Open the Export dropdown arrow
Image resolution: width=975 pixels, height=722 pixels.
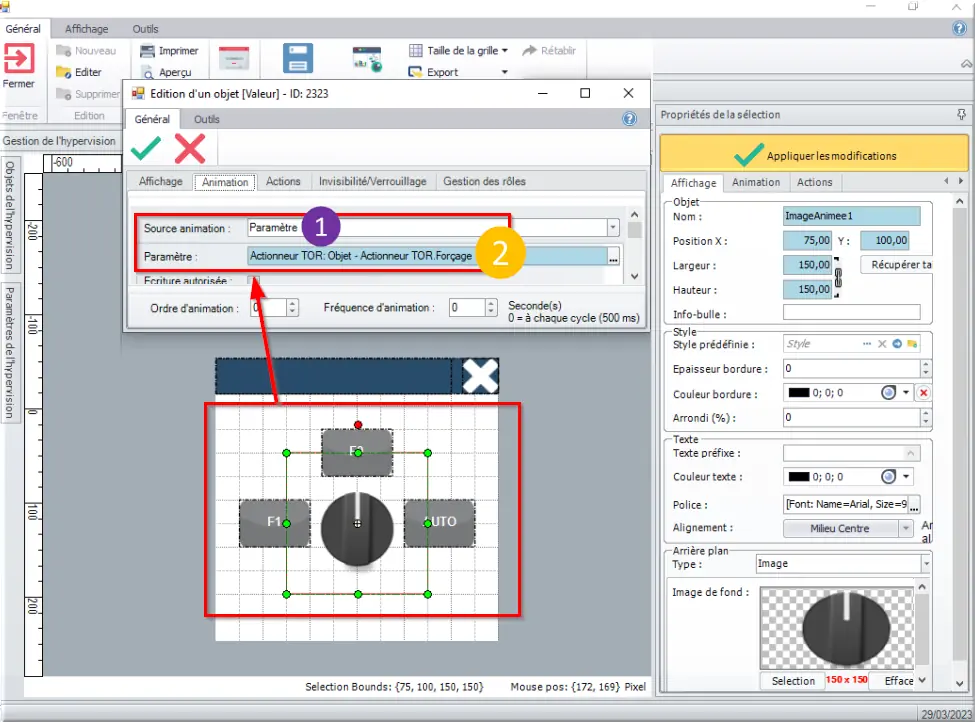click(505, 72)
